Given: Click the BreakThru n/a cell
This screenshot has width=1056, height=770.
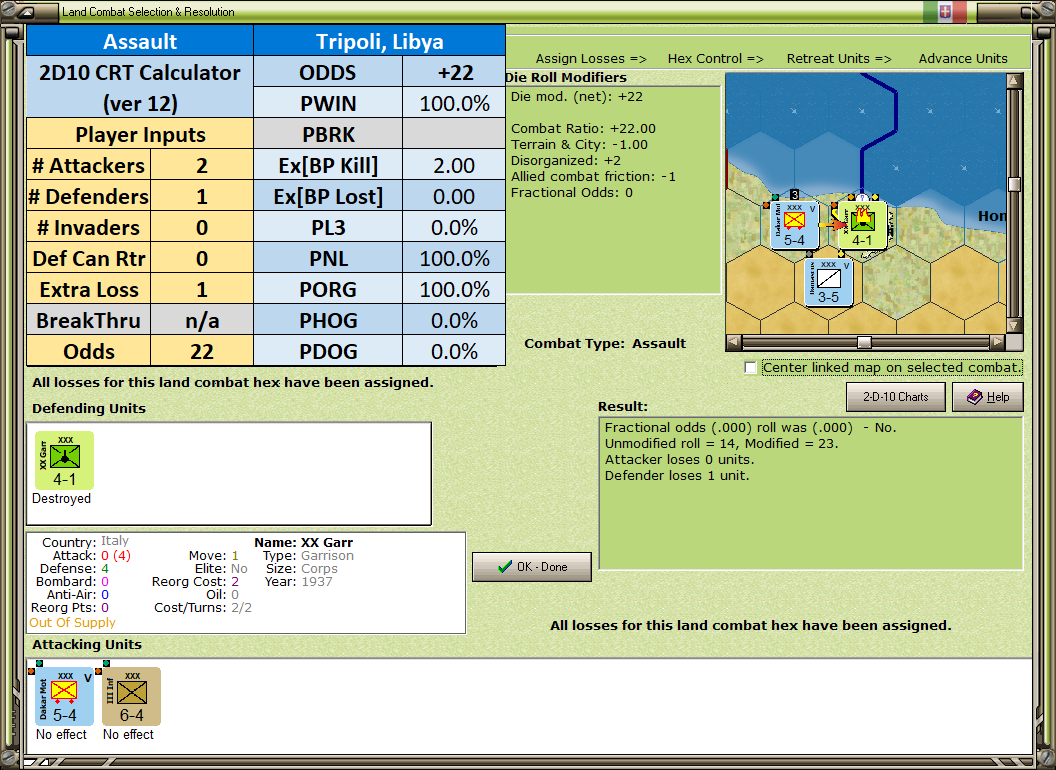Looking at the screenshot, I should click(x=201, y=321).
